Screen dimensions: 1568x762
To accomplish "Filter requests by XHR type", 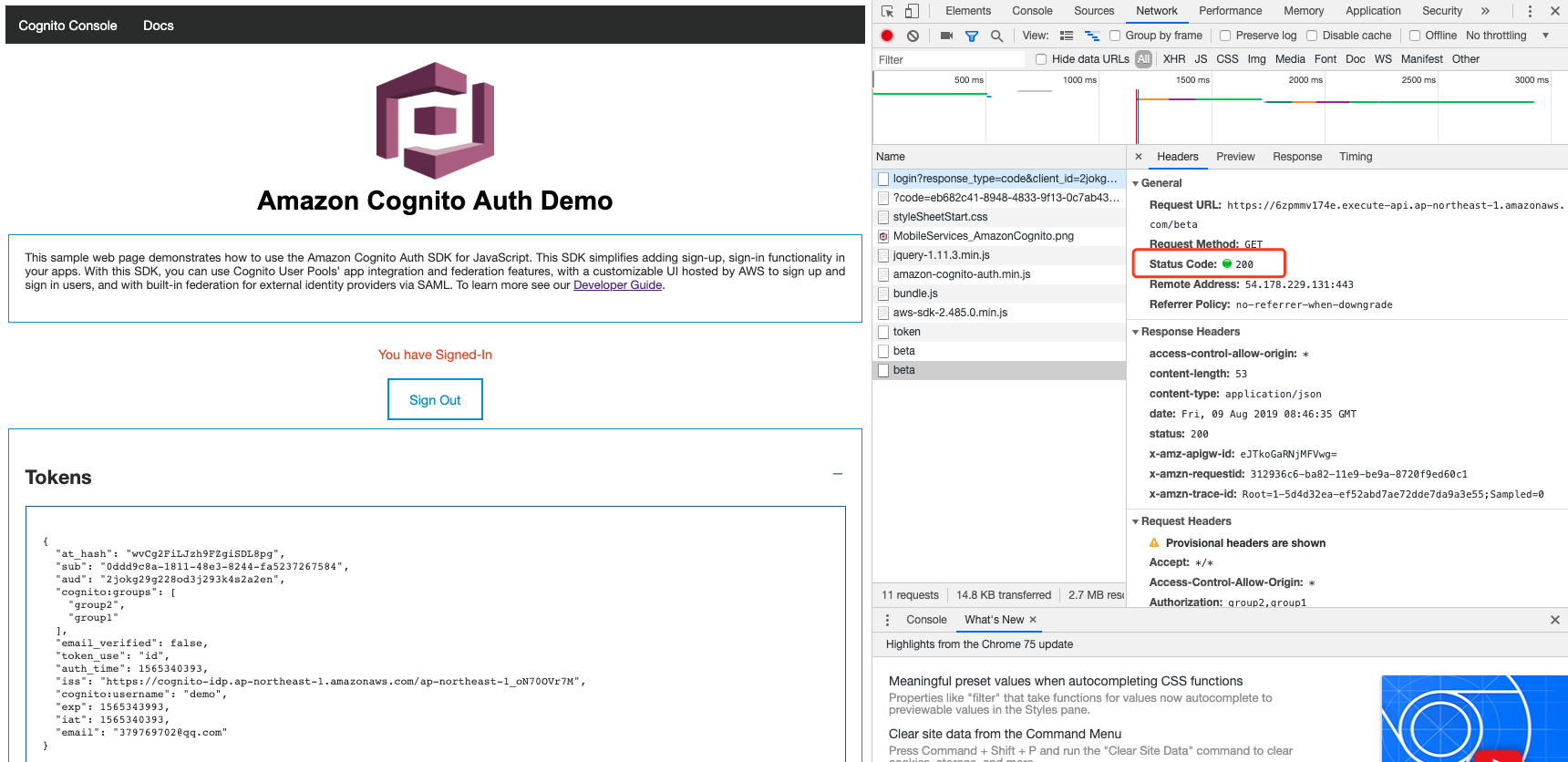I will click(1174, 59).
